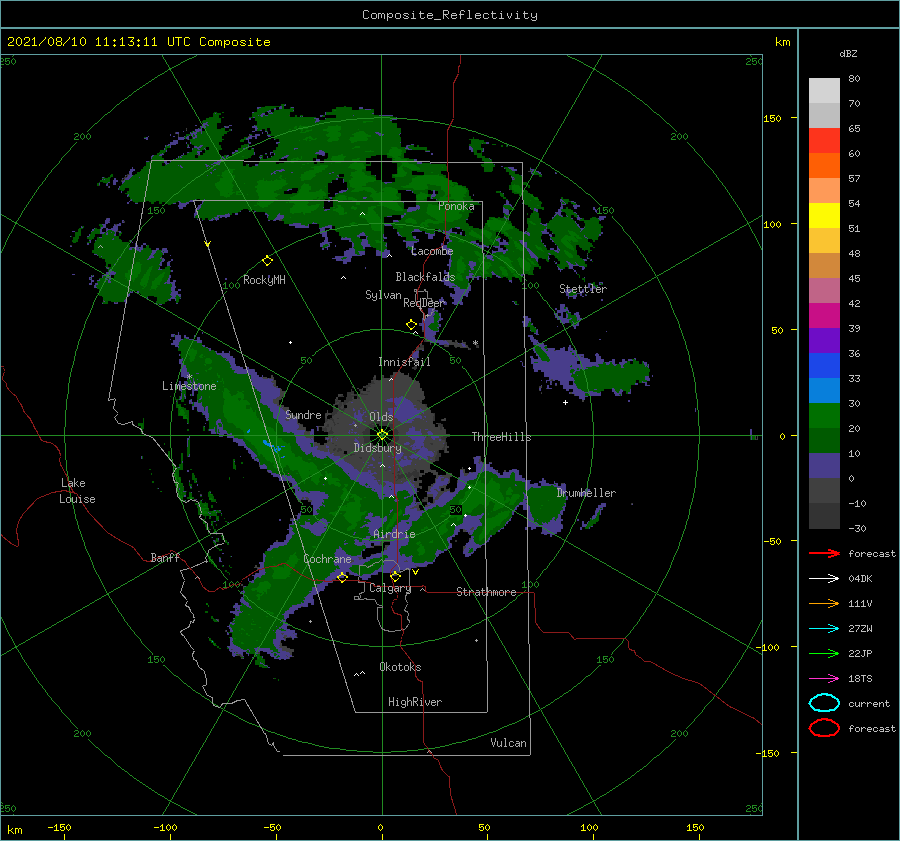
Task: Click the light blue 30-33 dBZ swatch
Action: 824,390
